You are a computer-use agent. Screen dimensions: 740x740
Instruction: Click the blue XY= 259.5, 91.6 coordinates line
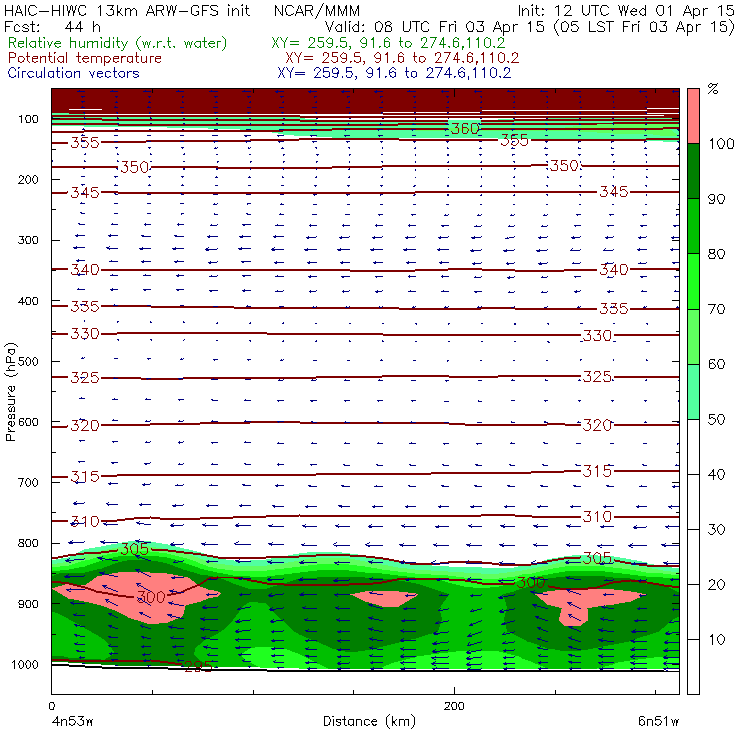(394, 73)
